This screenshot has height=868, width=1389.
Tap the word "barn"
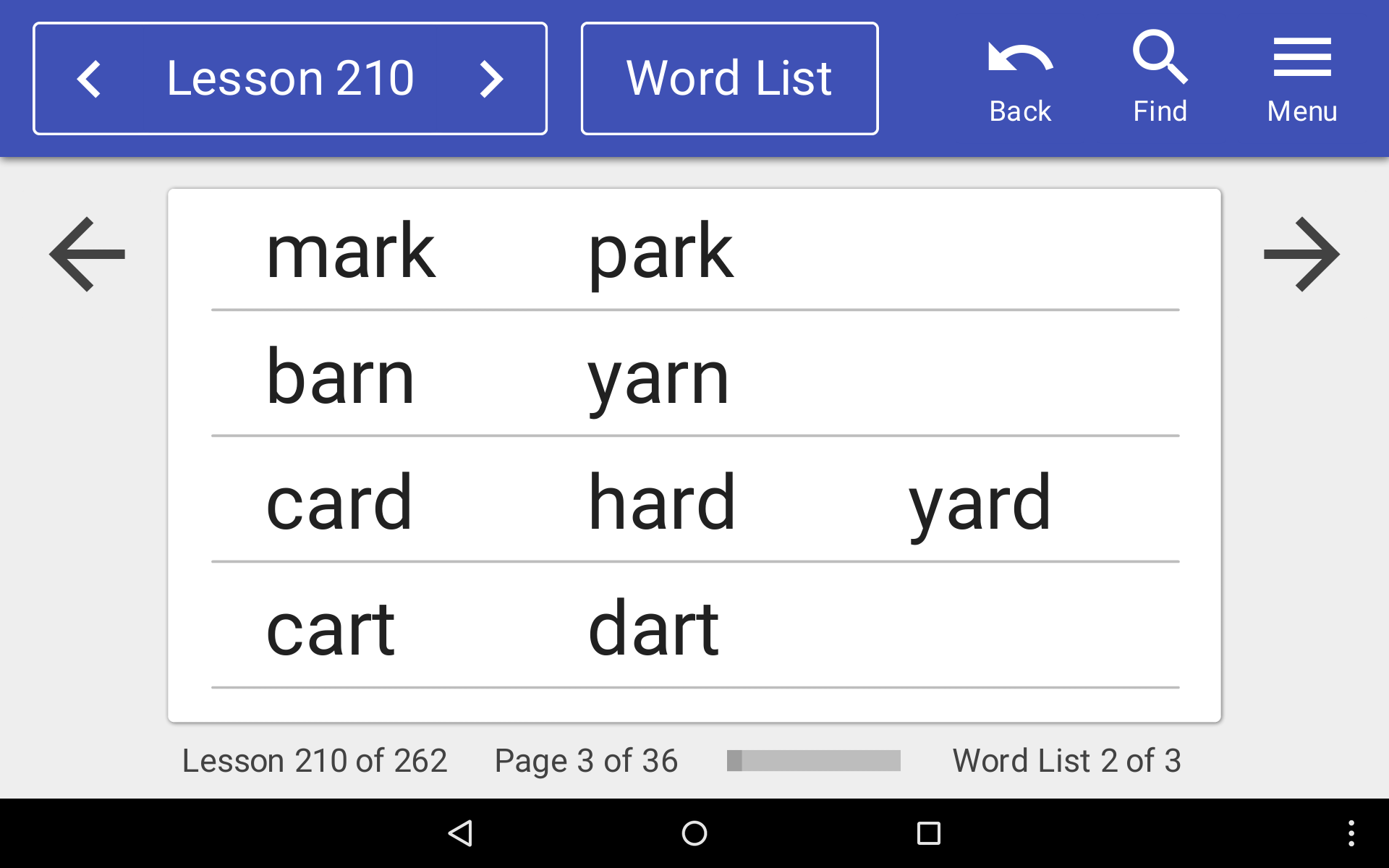pos(340,377)
